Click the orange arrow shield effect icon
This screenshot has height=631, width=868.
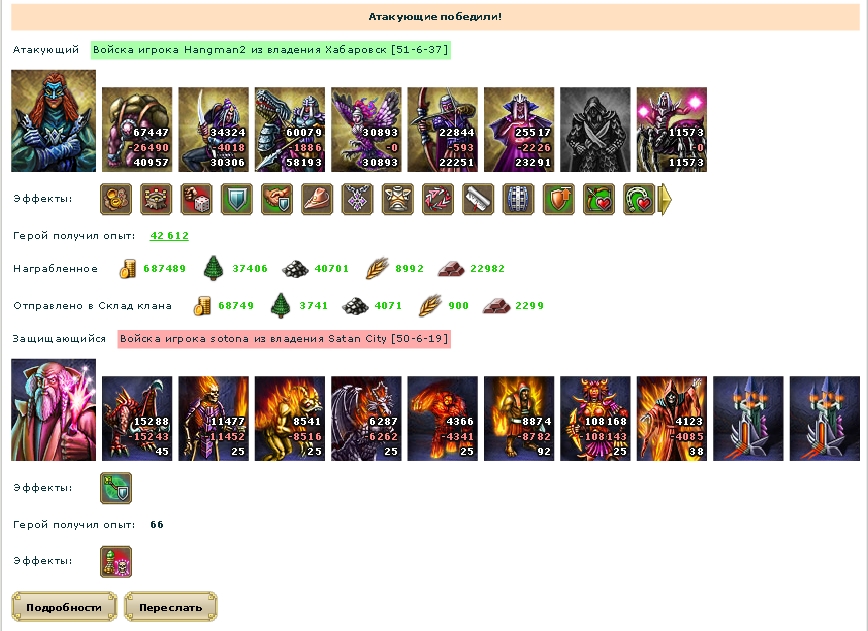click(x=559, y=199)
